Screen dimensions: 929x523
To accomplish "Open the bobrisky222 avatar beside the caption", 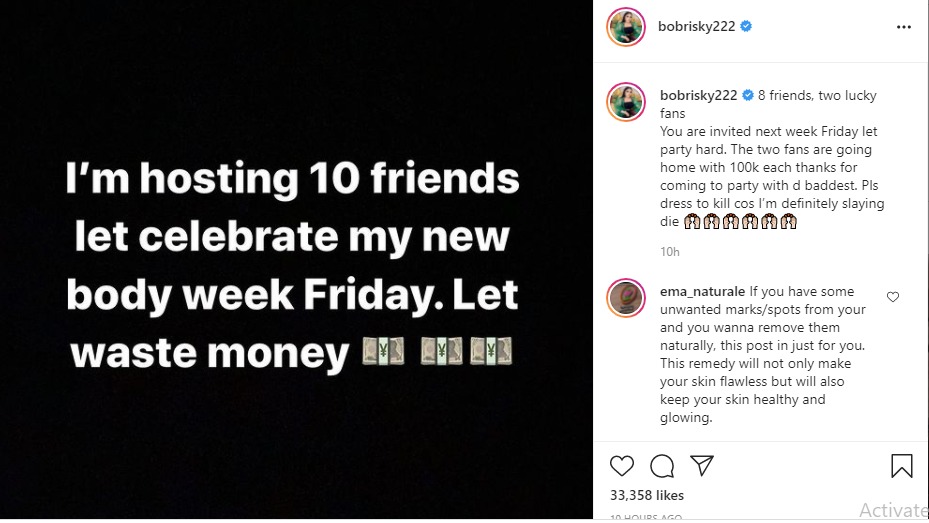I will tap(625, 103).
